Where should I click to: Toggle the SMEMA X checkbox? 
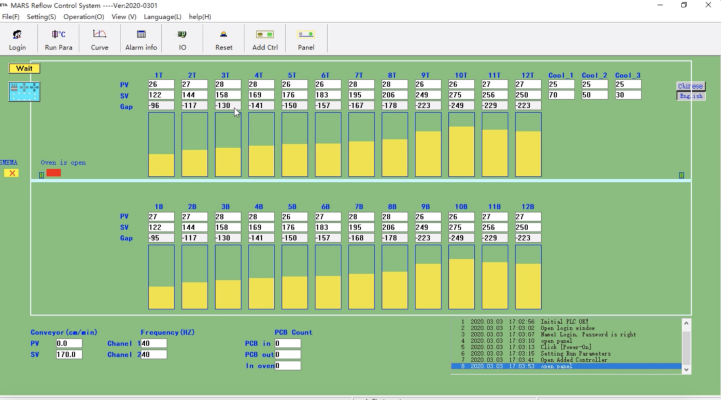[12, 173]
